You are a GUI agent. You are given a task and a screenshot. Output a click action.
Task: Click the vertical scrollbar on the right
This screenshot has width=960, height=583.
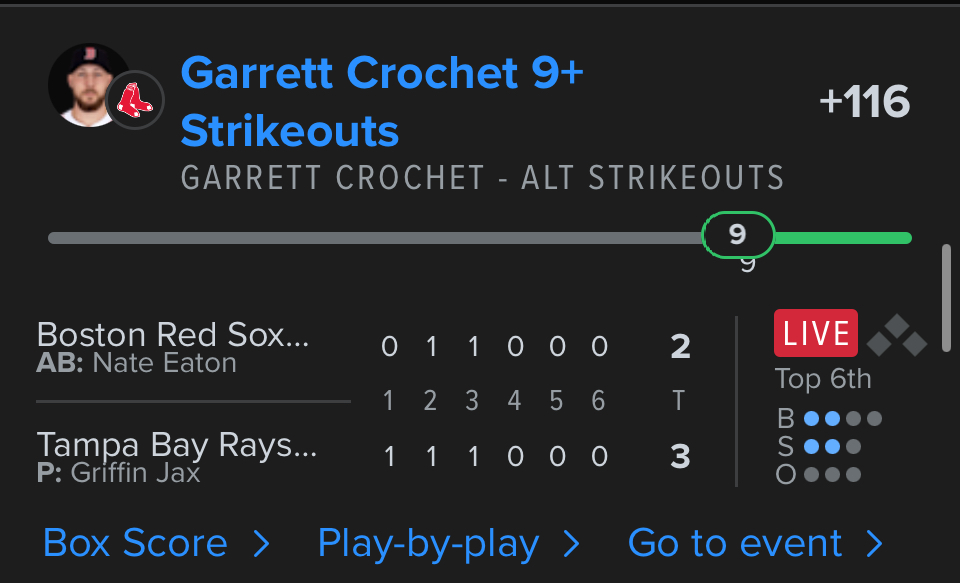[946, 295]
